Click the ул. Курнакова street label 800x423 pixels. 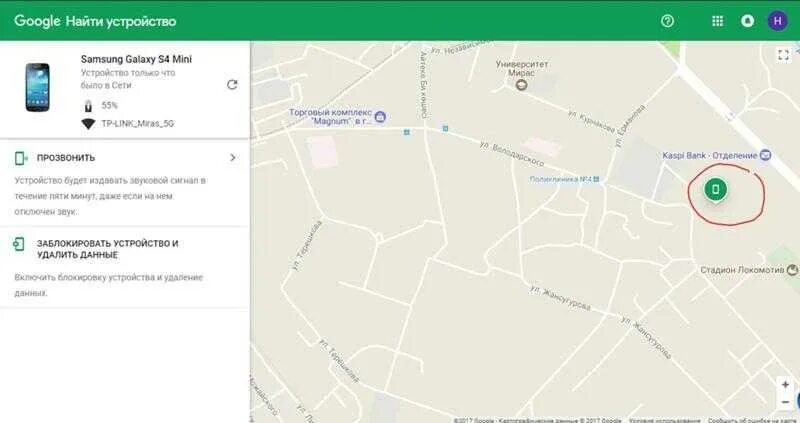pos(591,122)
